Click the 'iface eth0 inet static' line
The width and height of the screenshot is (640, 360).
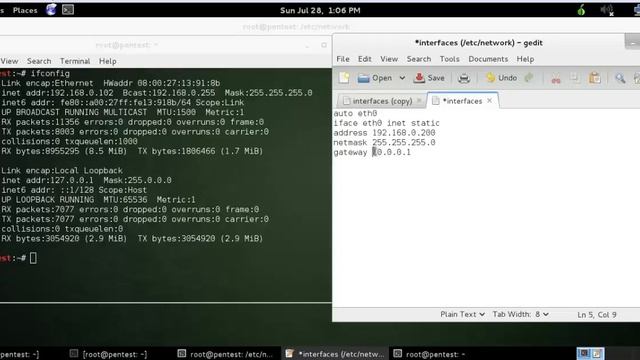tap(387, 123)
